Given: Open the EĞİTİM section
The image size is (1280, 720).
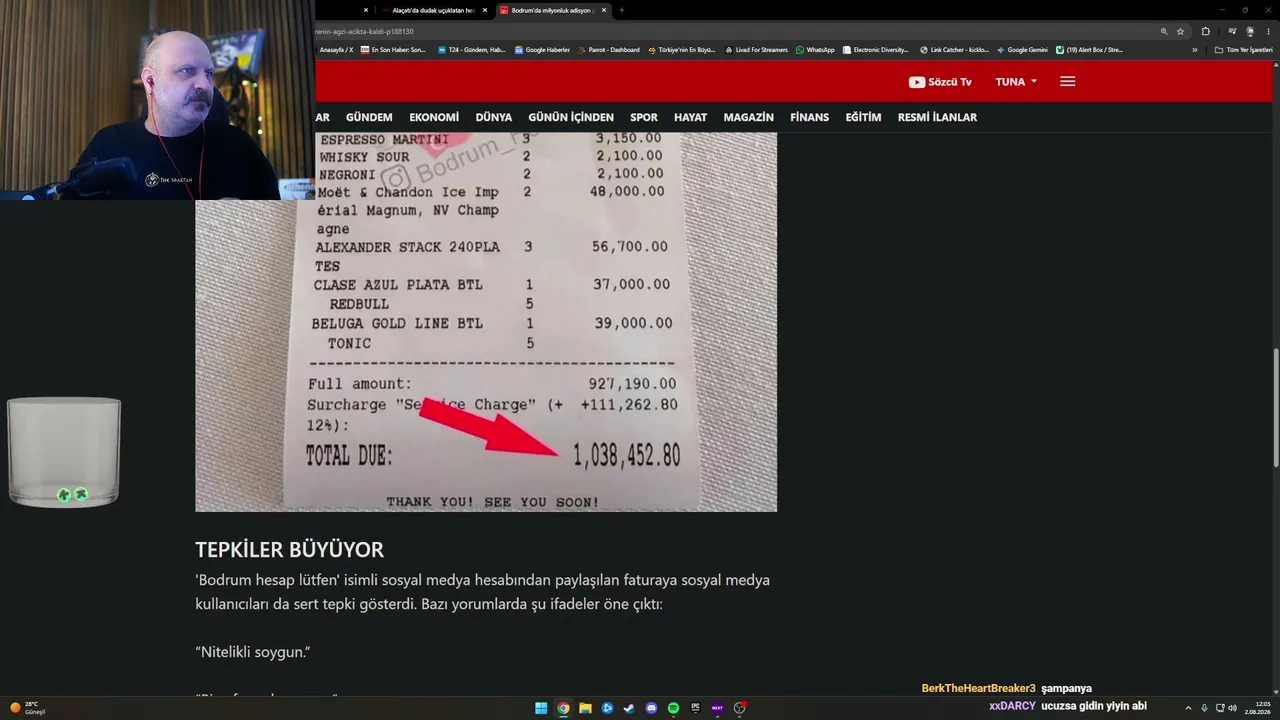Looking at the screenshot, I should pos(863,117).
